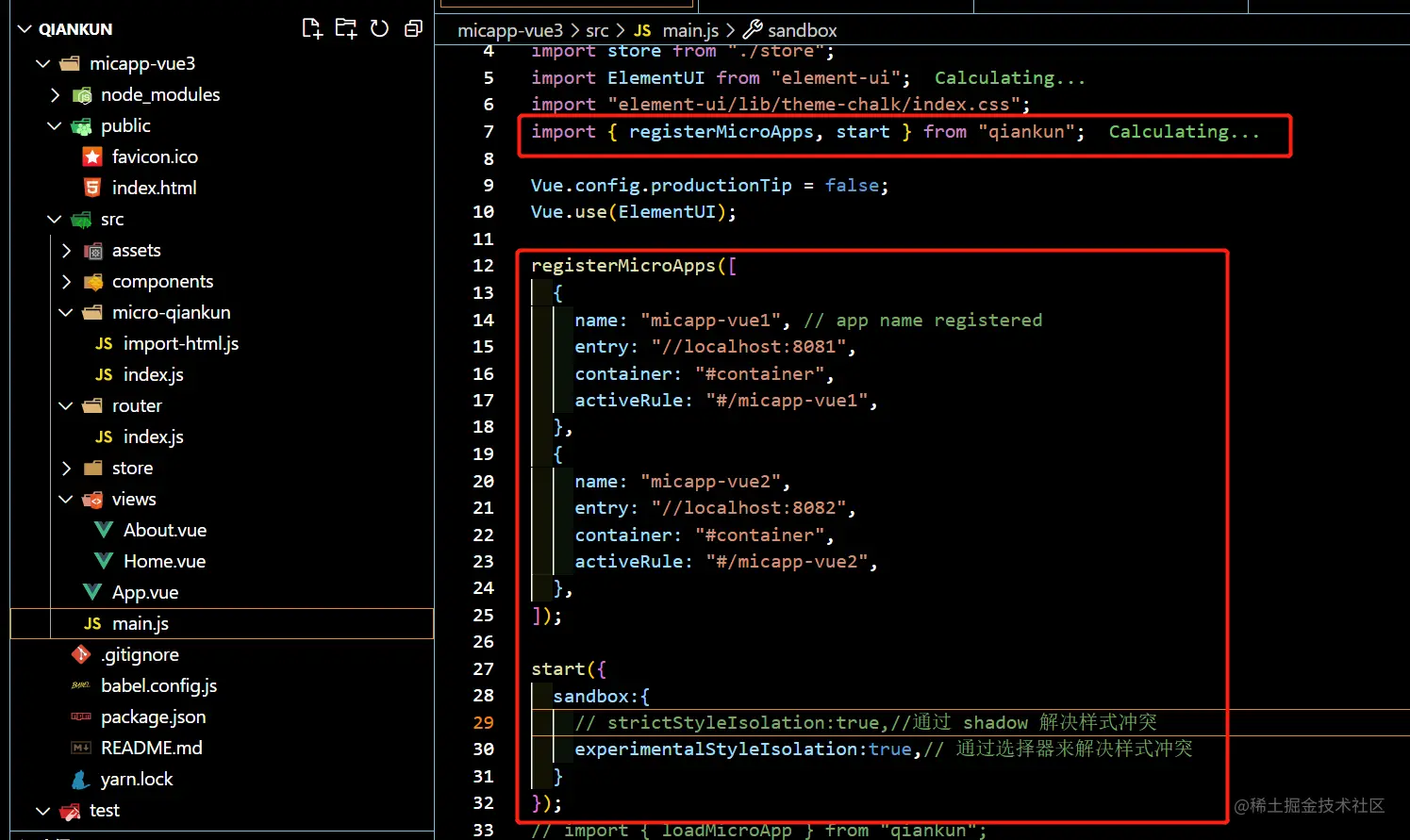1410x840 pixels.
Task: Click the JS icon in the breadcrumb
Action: click(642, 30)
